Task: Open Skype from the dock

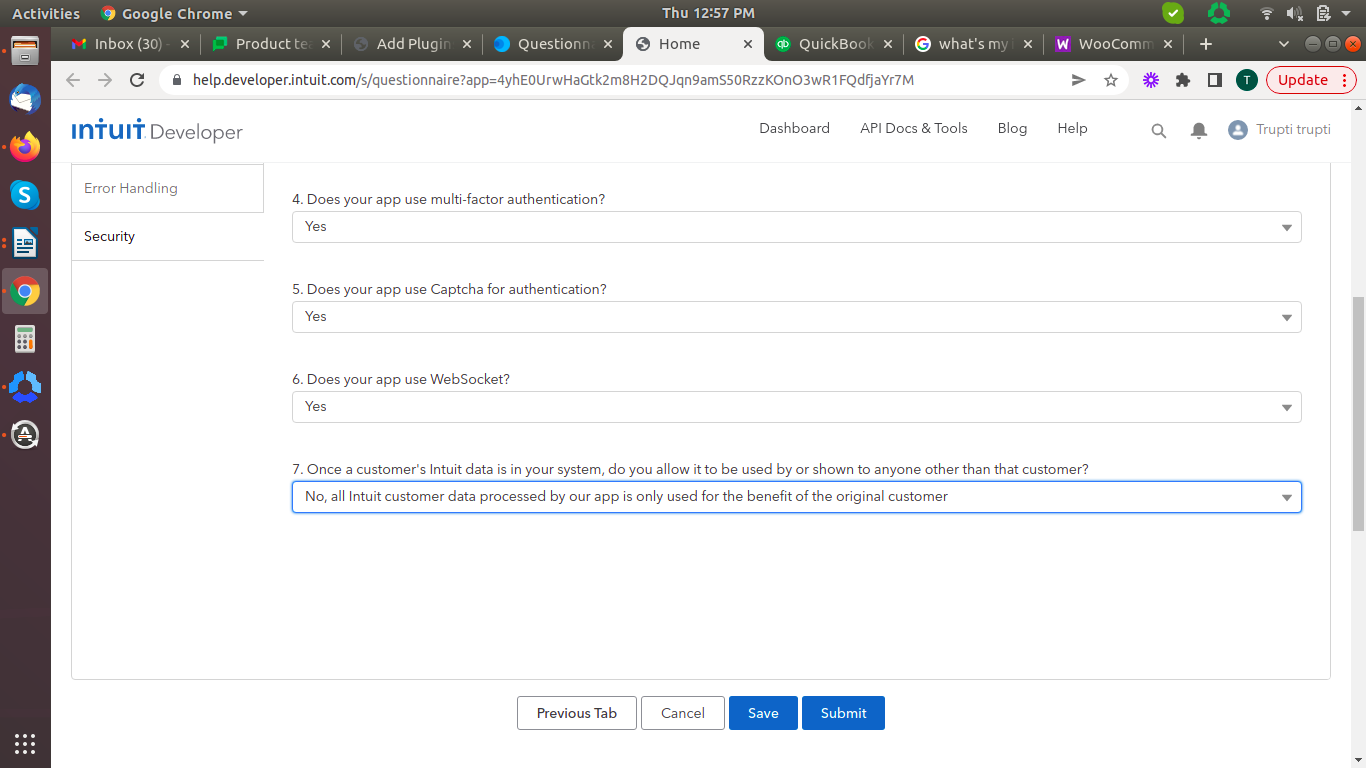Action: click(x=25, y=195)
